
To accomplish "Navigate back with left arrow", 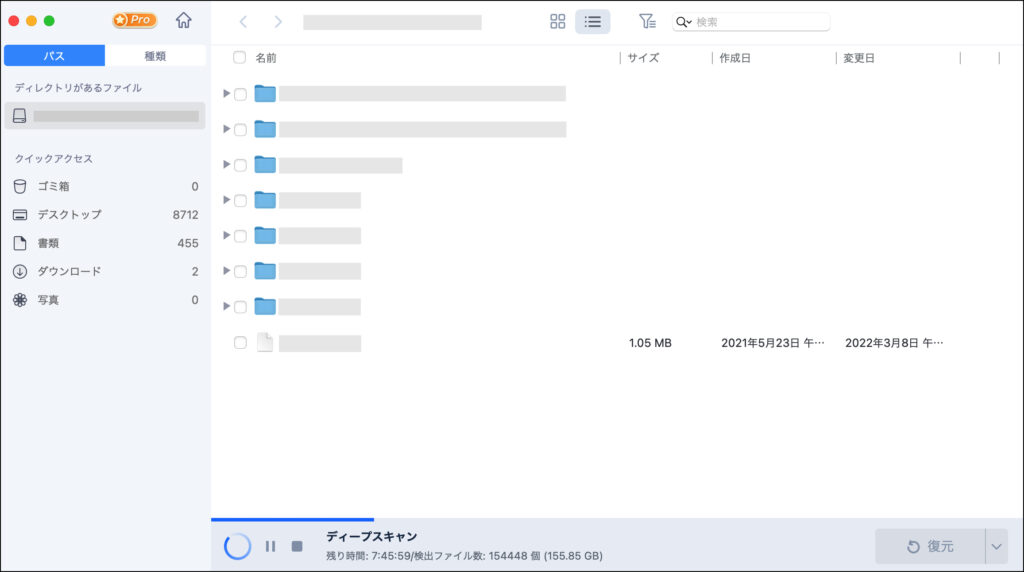I will coord(243,22).
